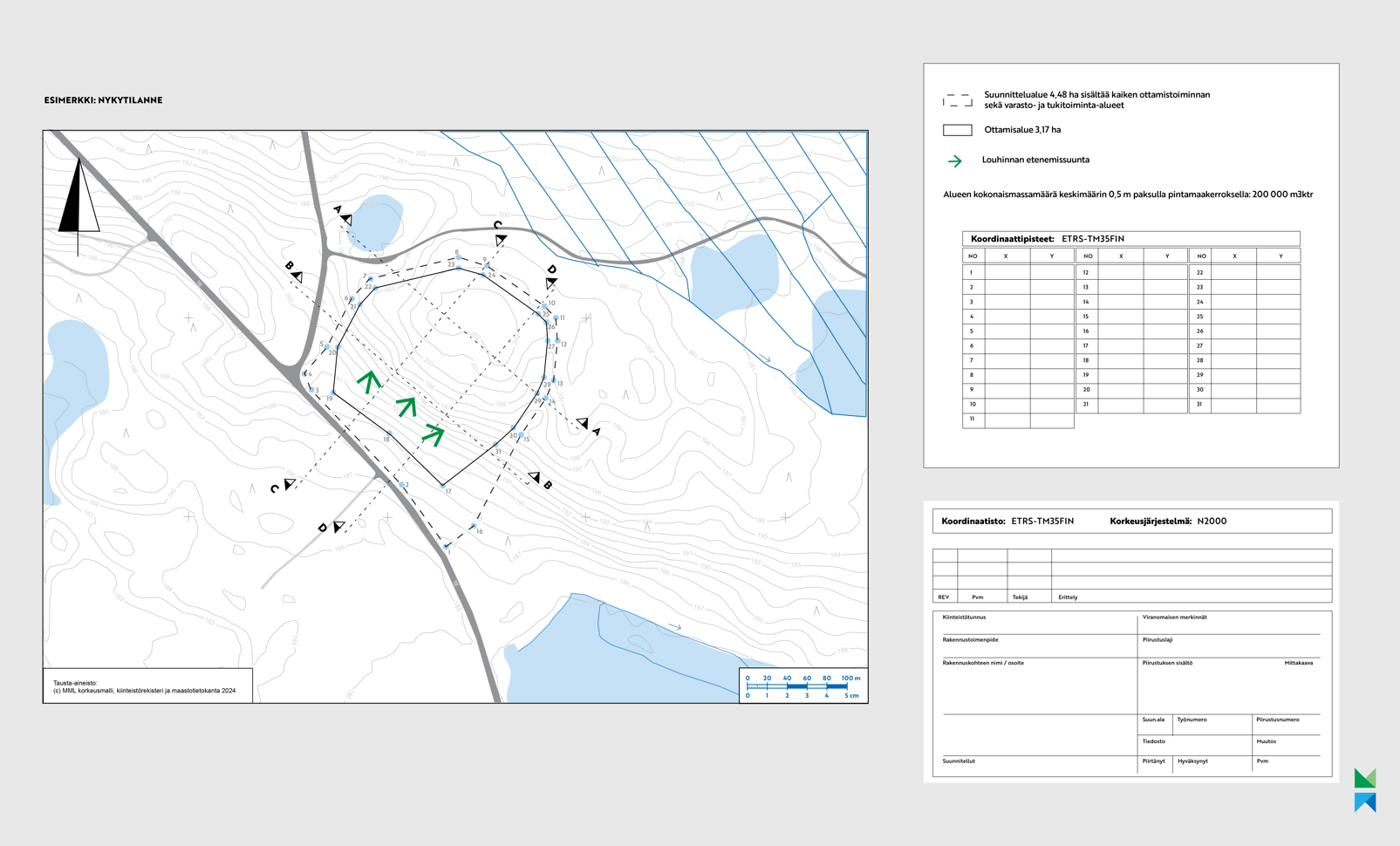Click the Erittely column label
1400x846 pixels.
coord(1068,597)
